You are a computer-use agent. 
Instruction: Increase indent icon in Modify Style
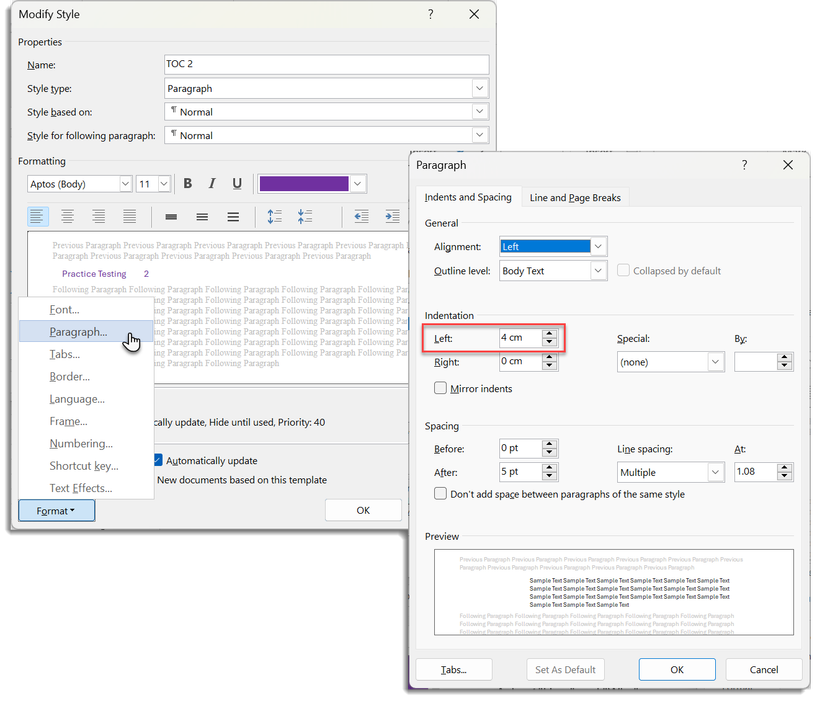(393, 216)
